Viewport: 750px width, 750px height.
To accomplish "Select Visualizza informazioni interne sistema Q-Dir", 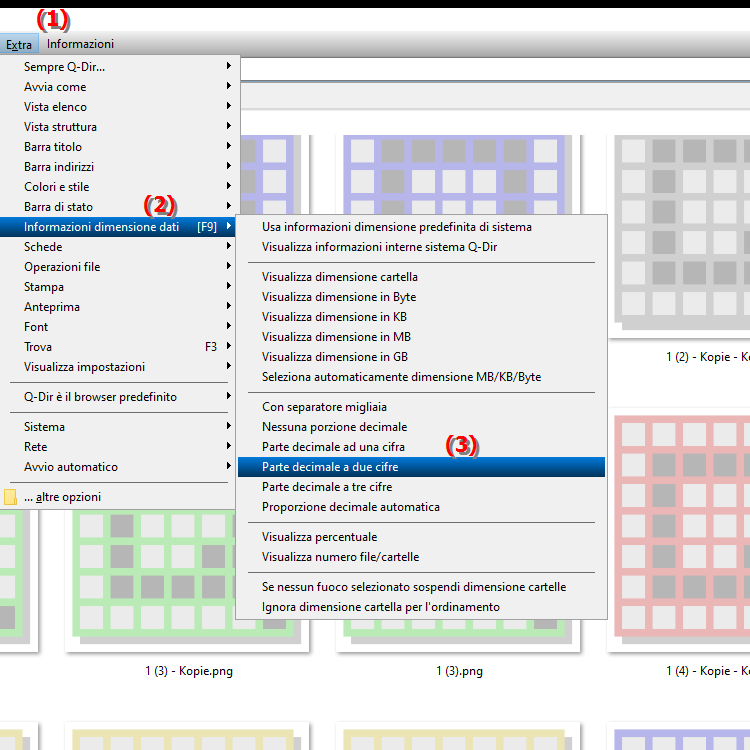I will click(x=421, y=247).
